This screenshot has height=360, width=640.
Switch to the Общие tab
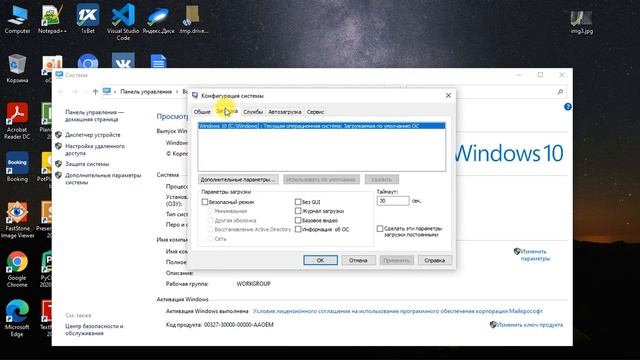tap(202, 112)
